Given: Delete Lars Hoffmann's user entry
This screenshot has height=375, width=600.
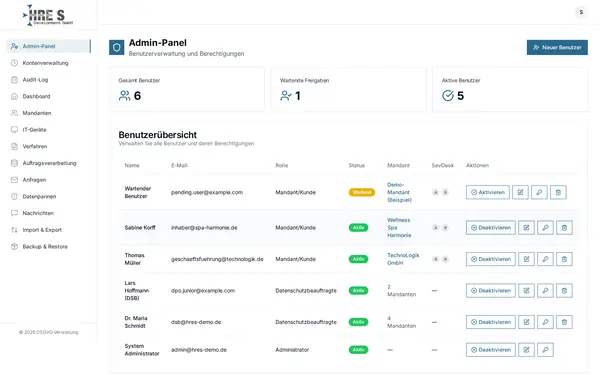Looking at the screenshot, I should [564, 291].
